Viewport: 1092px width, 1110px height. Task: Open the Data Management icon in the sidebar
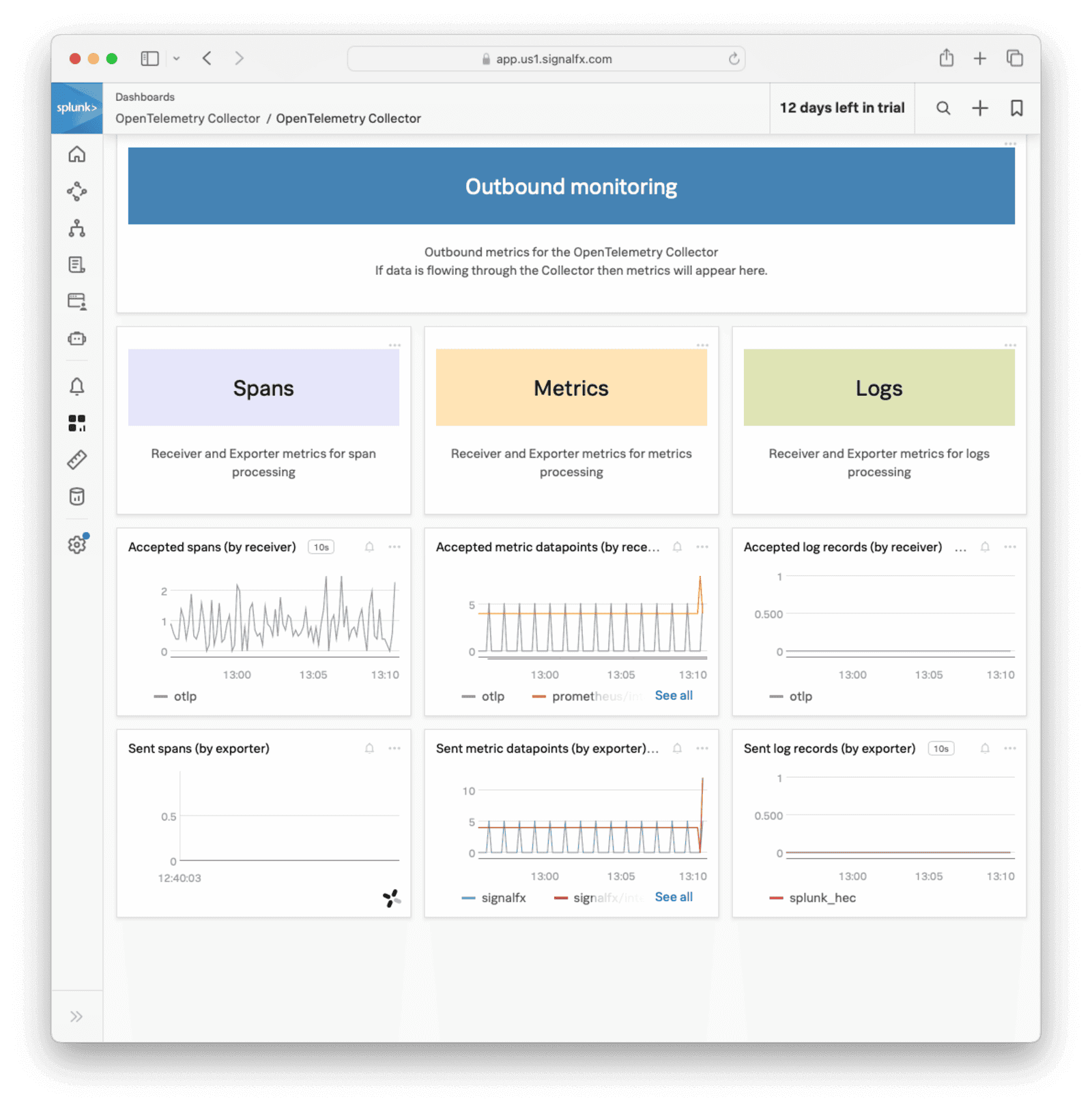(76, 497)
